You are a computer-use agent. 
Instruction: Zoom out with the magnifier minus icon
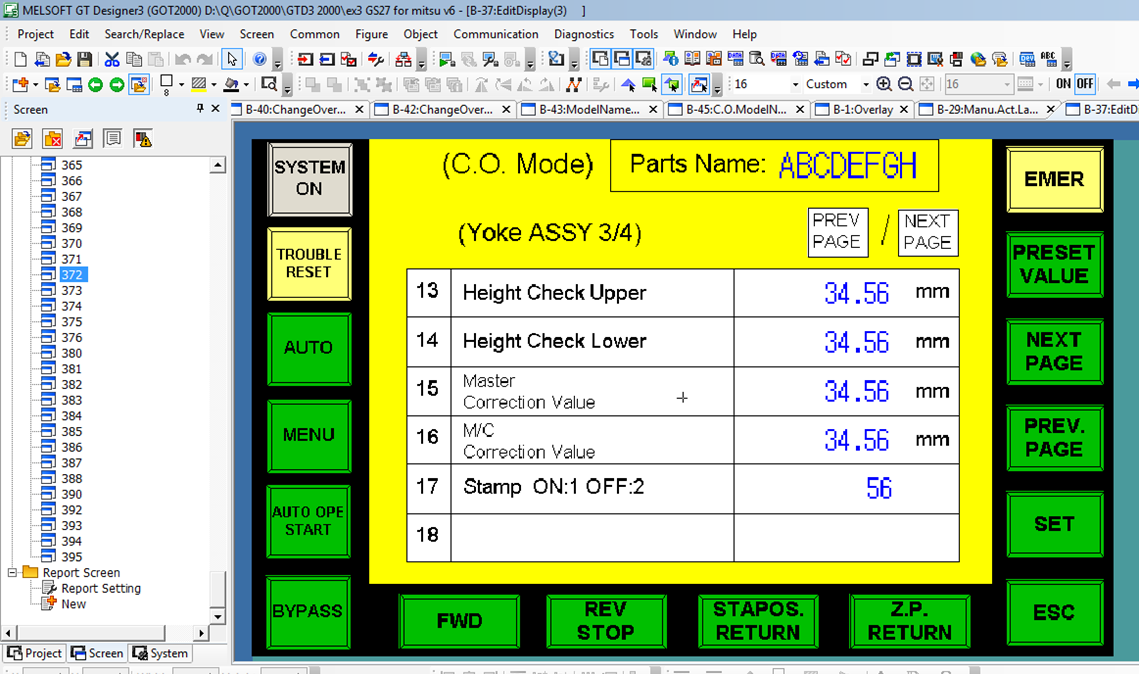coord(905,84)
